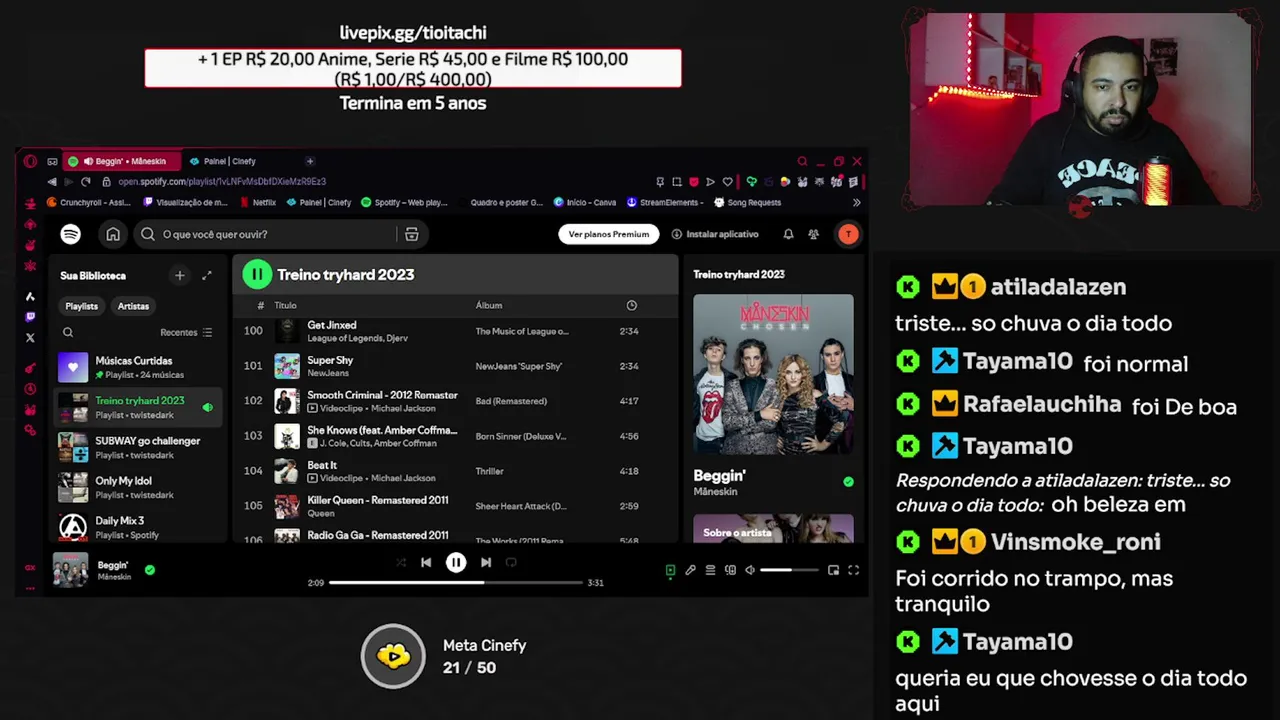
Task: Click Ver planos Premium button
Action: (x=608, y=234)
